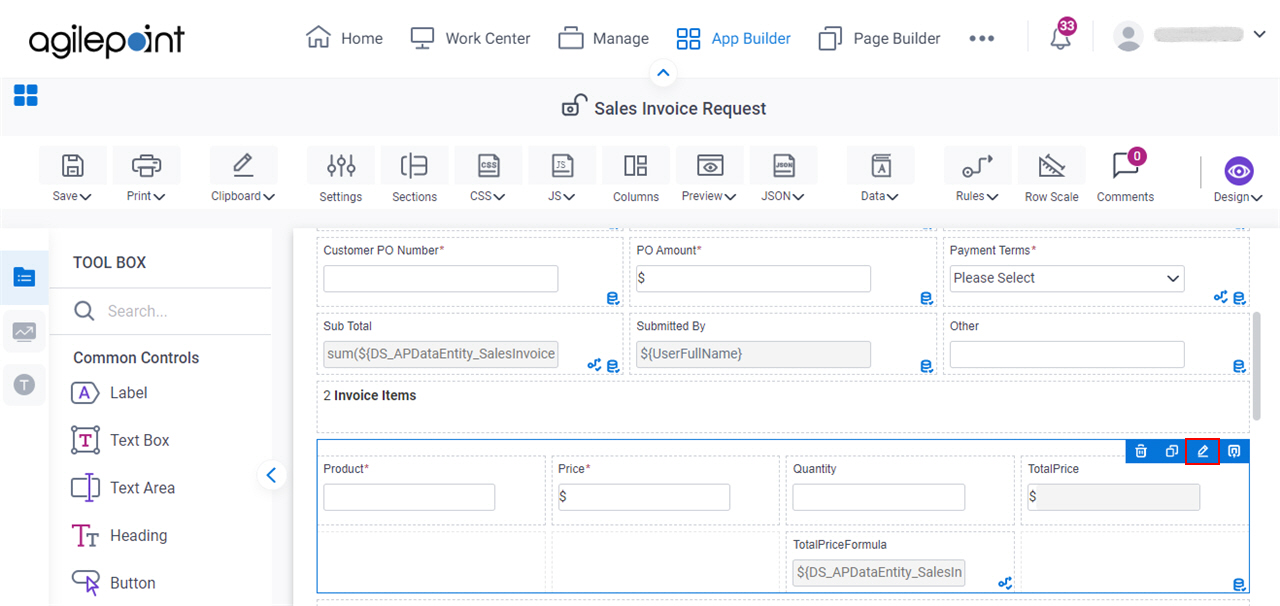Click the Design mode eye icon
The height and width of the screenshot is (606, 1280).
tap(1239, 171)
